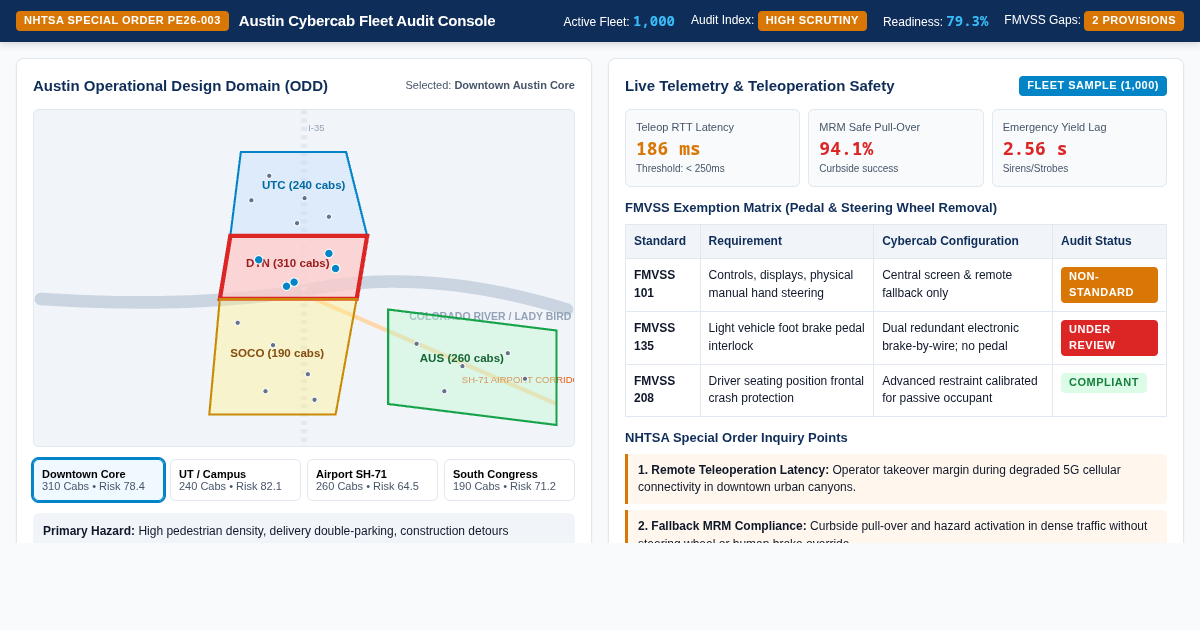Click the FMVSS 135 standard cell

[663, 338]
